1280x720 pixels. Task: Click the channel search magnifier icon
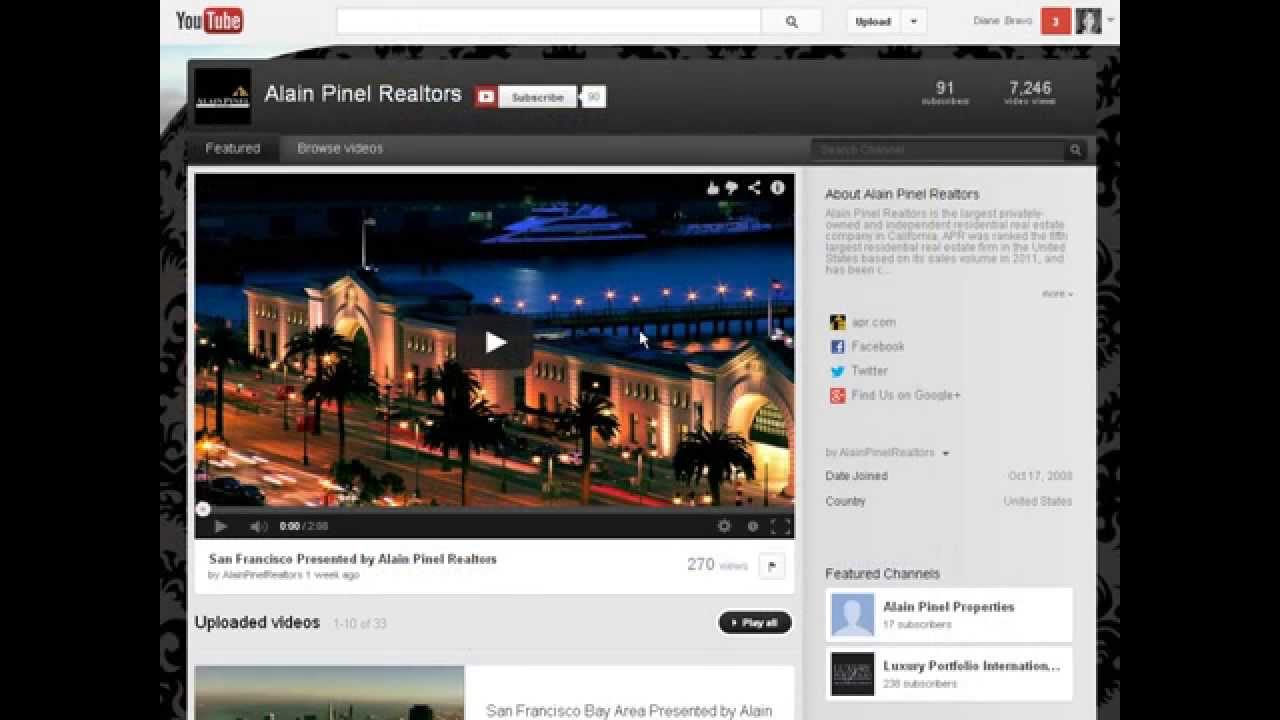1075,150
